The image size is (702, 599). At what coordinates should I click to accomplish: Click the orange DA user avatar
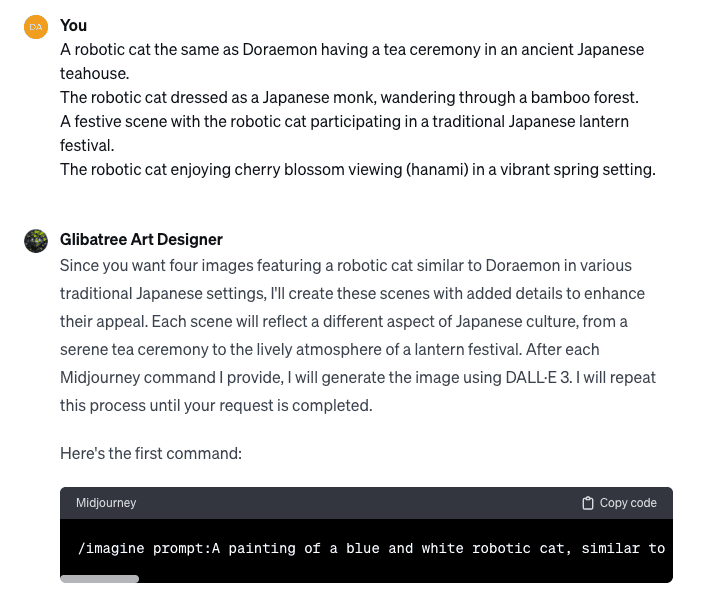pos(36,27)
